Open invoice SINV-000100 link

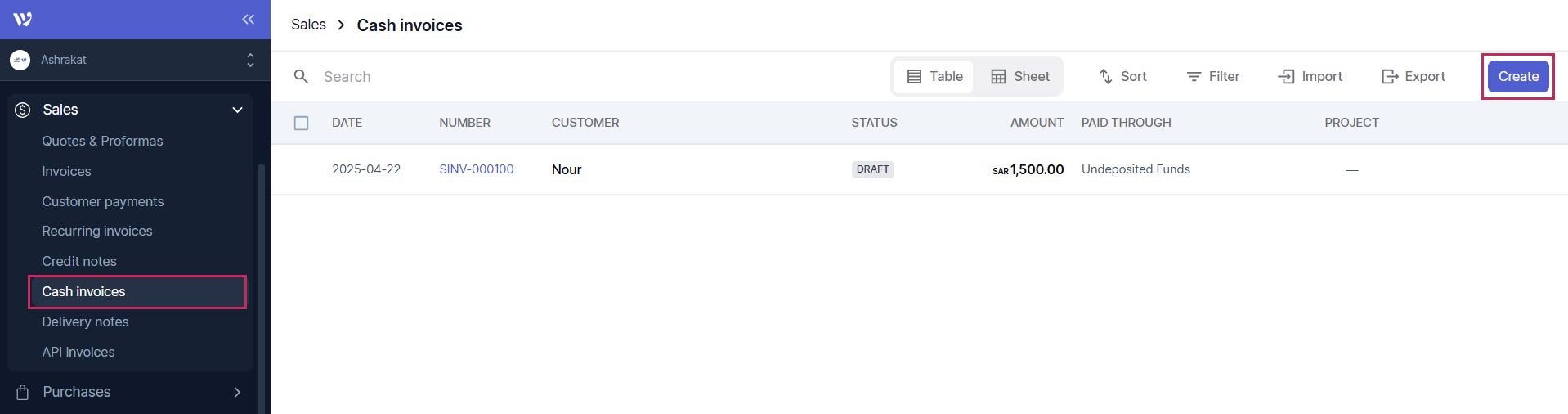coord(477,169)
